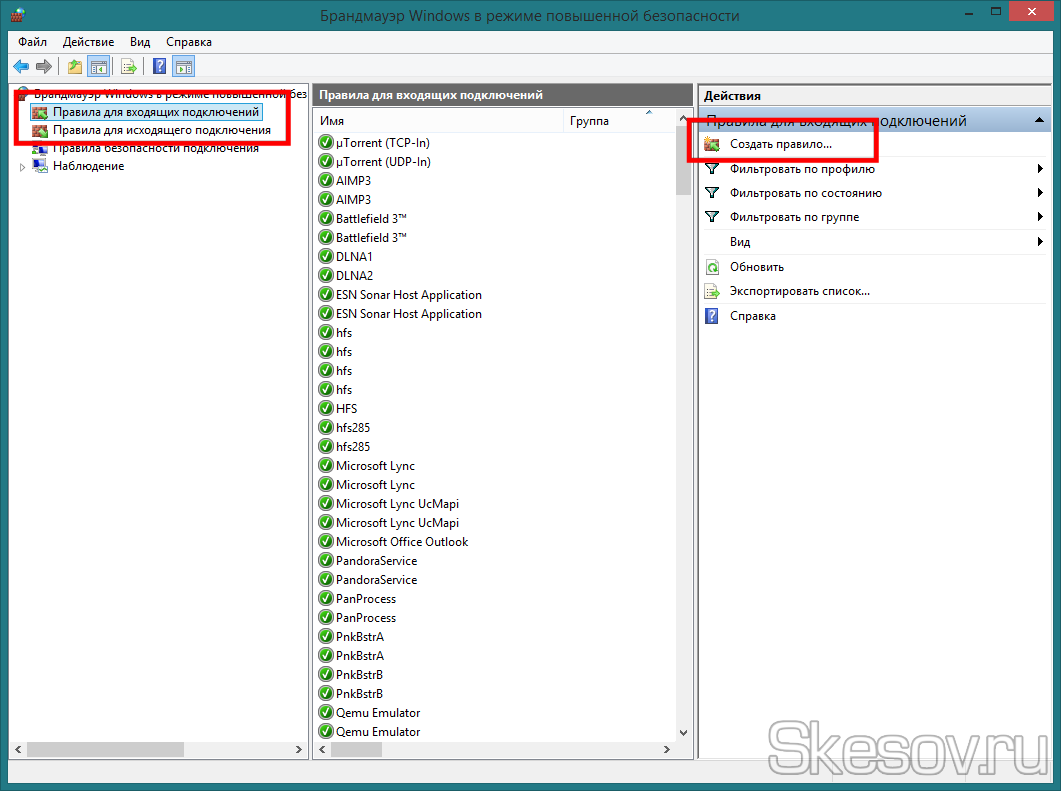Toggle the show/hide action pane toolbar icon

(183, 67)
